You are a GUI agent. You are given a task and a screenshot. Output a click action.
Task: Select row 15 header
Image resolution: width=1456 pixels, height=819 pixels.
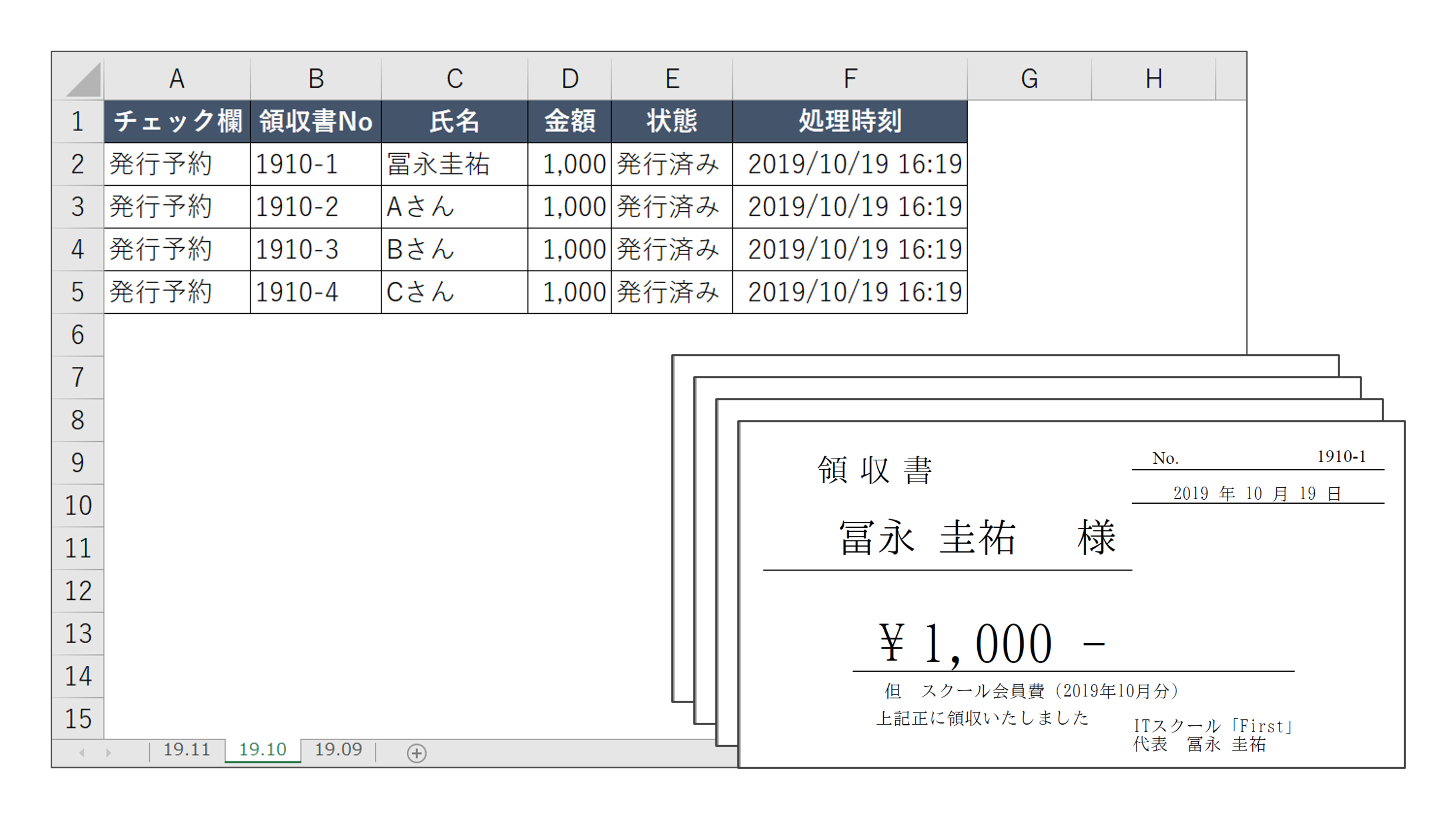[x=78, y=718]
